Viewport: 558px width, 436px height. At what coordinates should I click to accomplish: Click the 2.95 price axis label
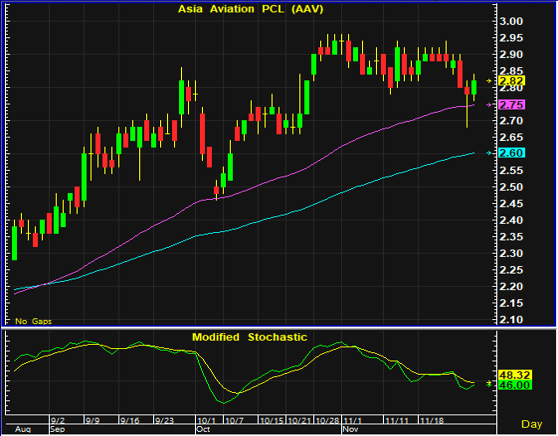pos(511,38)
